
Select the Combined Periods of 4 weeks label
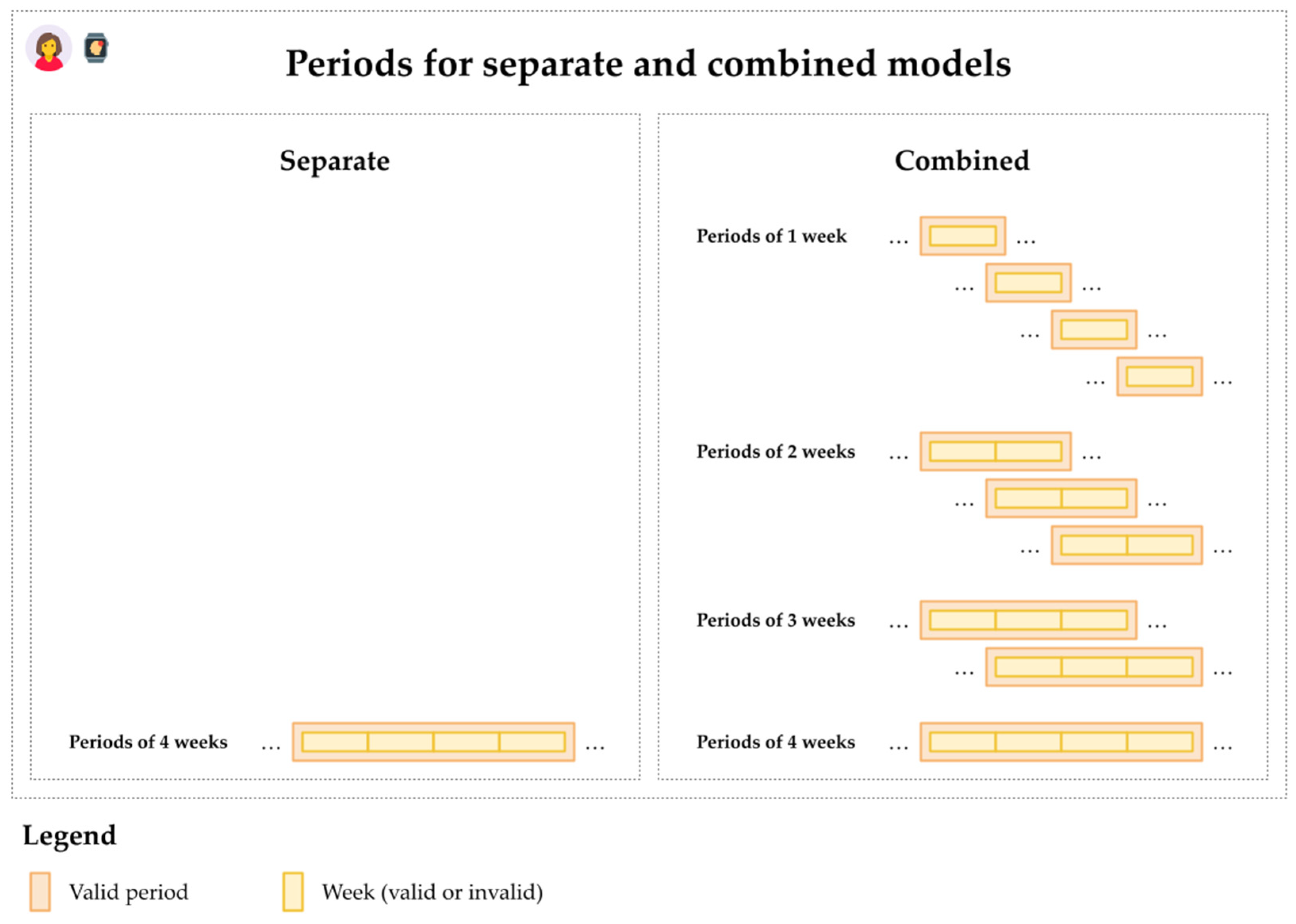(x=775, y=742)
